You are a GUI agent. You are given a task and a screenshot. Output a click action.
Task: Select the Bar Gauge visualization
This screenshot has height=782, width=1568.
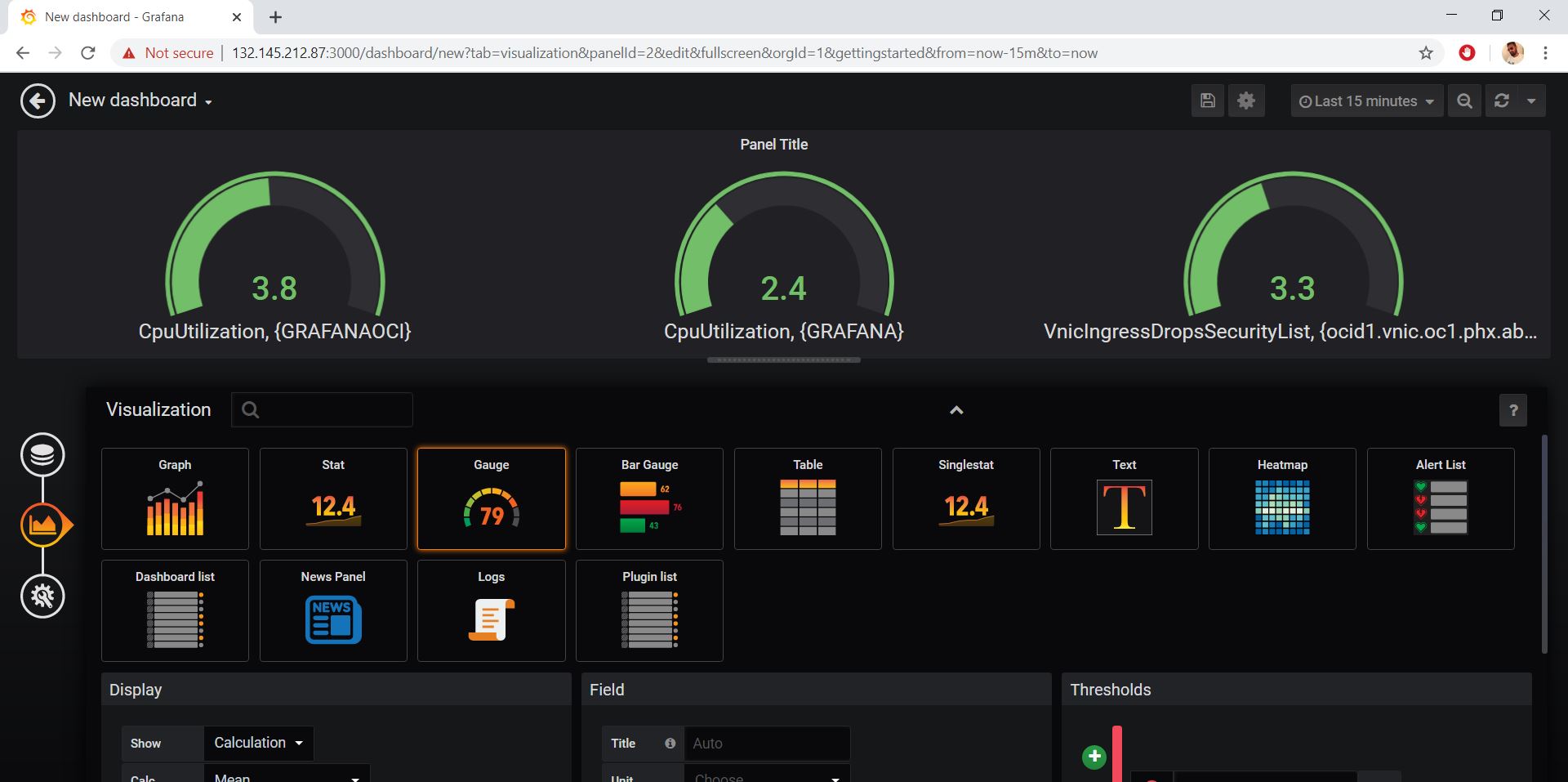pyautogui.click(x=649, y=498)
